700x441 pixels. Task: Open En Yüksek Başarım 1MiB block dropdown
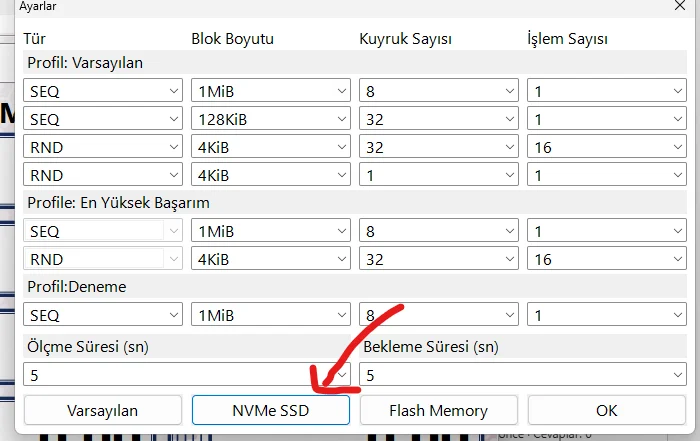270,230
